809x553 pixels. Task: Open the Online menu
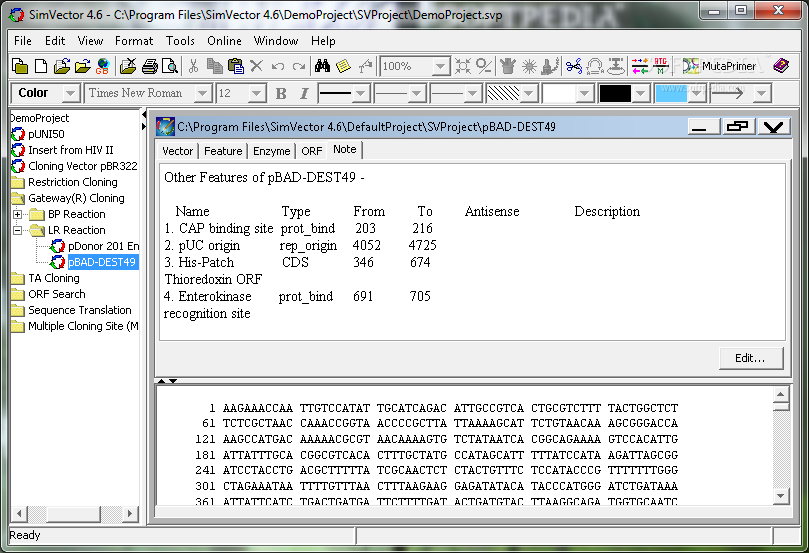[x=224, y=41]
